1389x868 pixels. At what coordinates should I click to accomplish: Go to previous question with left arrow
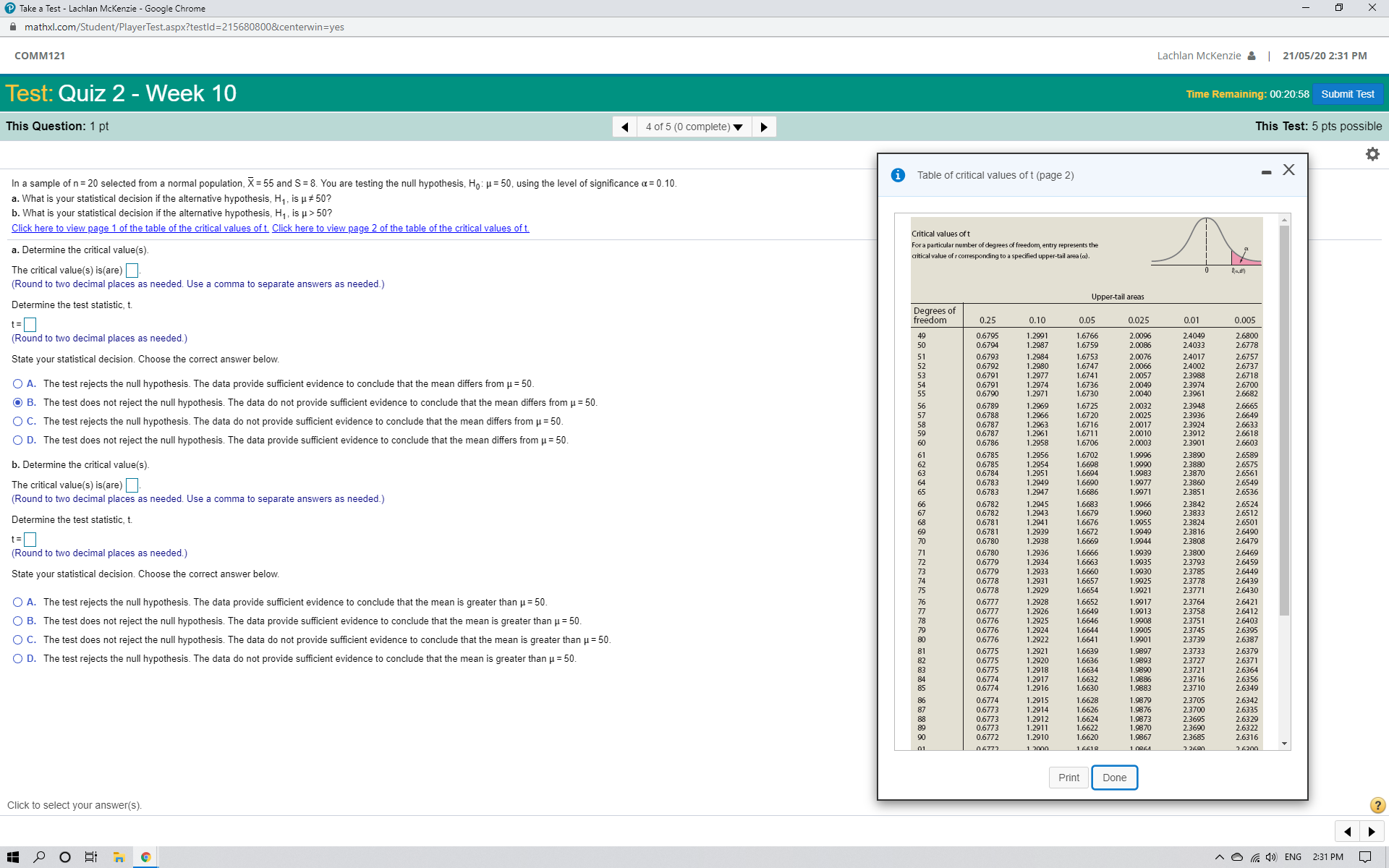tap(624, 127)
